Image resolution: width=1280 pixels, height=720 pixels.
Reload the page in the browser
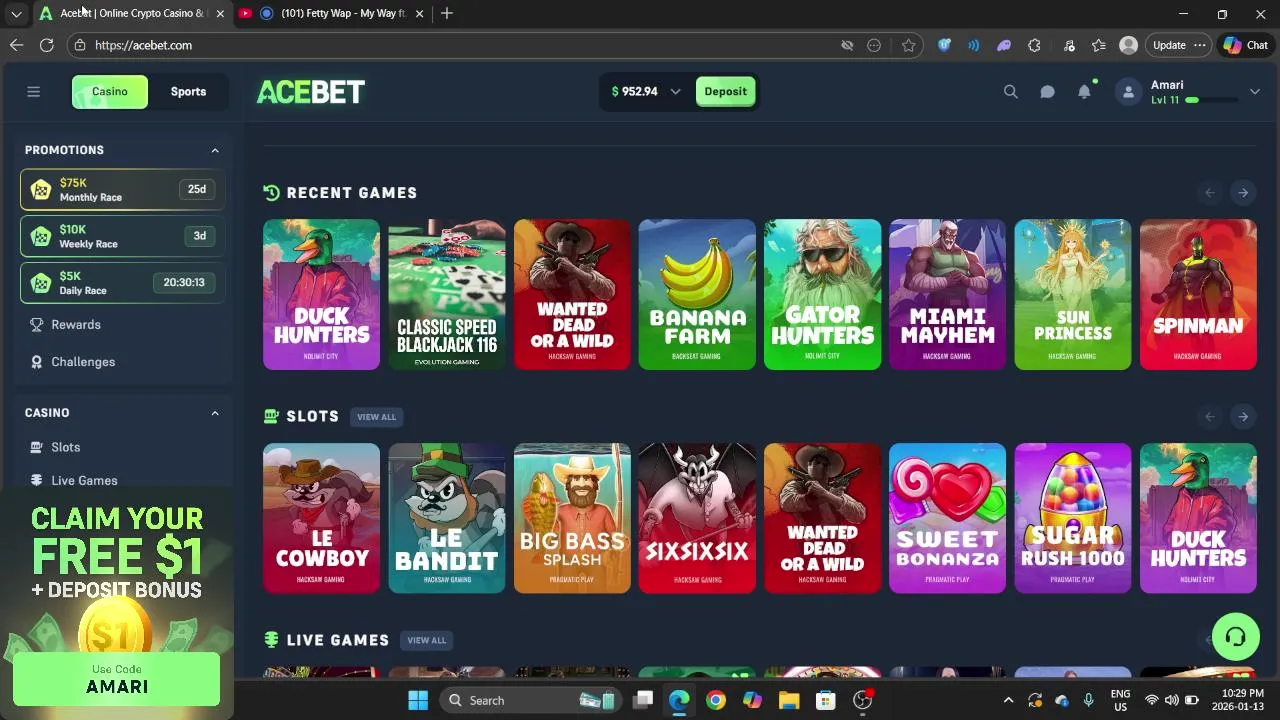click(x=46, y=45)
